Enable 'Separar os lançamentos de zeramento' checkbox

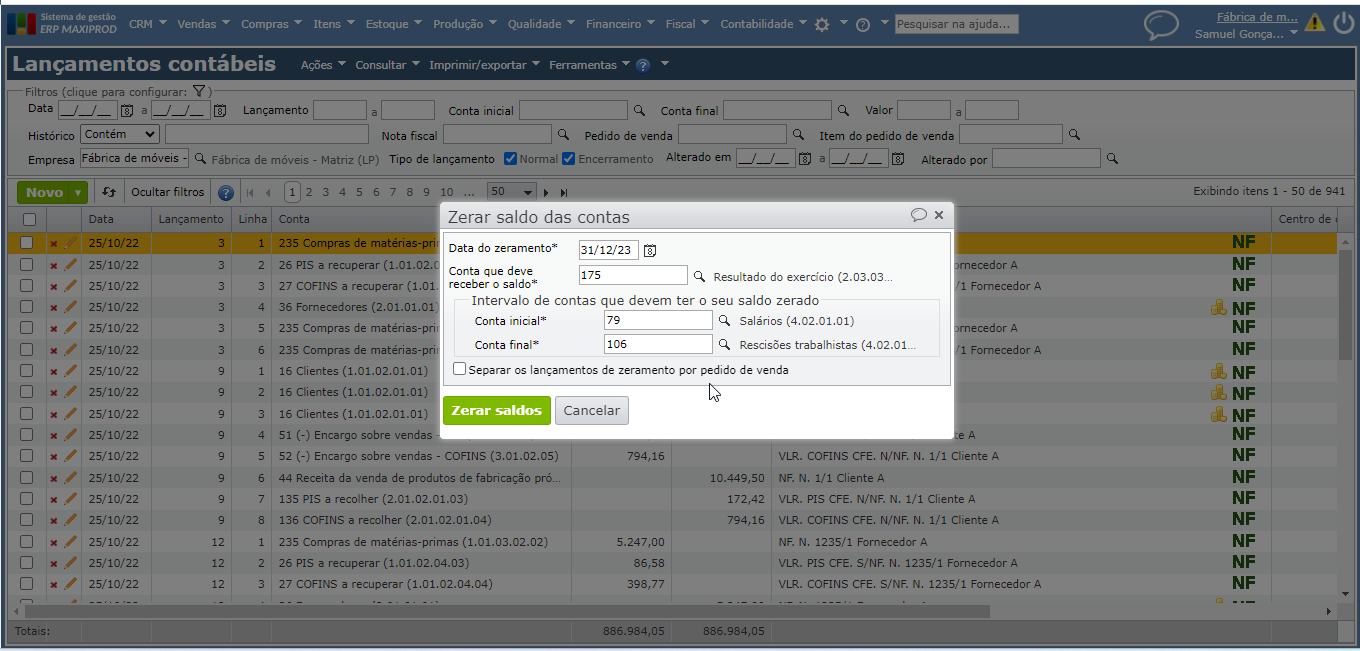click(x=459, y=369)
